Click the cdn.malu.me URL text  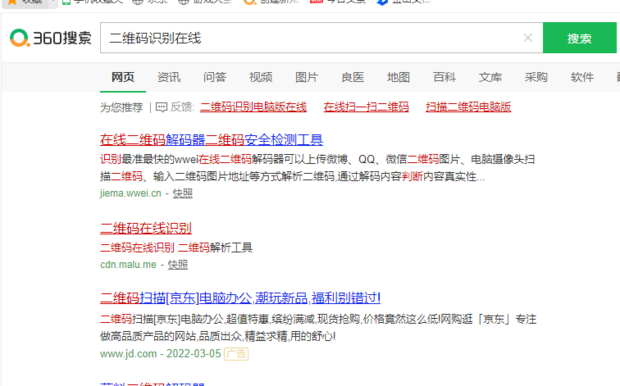[x=128, y=265]
